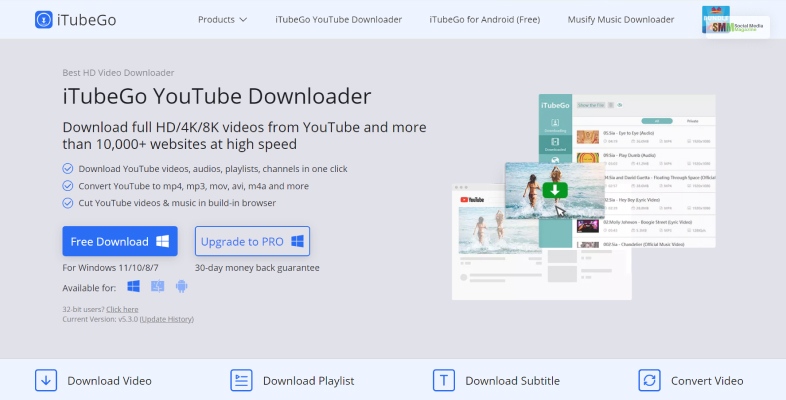
Task: Click the checkmark beside Convert YouTube to mp4
Action: click(68, 185)
